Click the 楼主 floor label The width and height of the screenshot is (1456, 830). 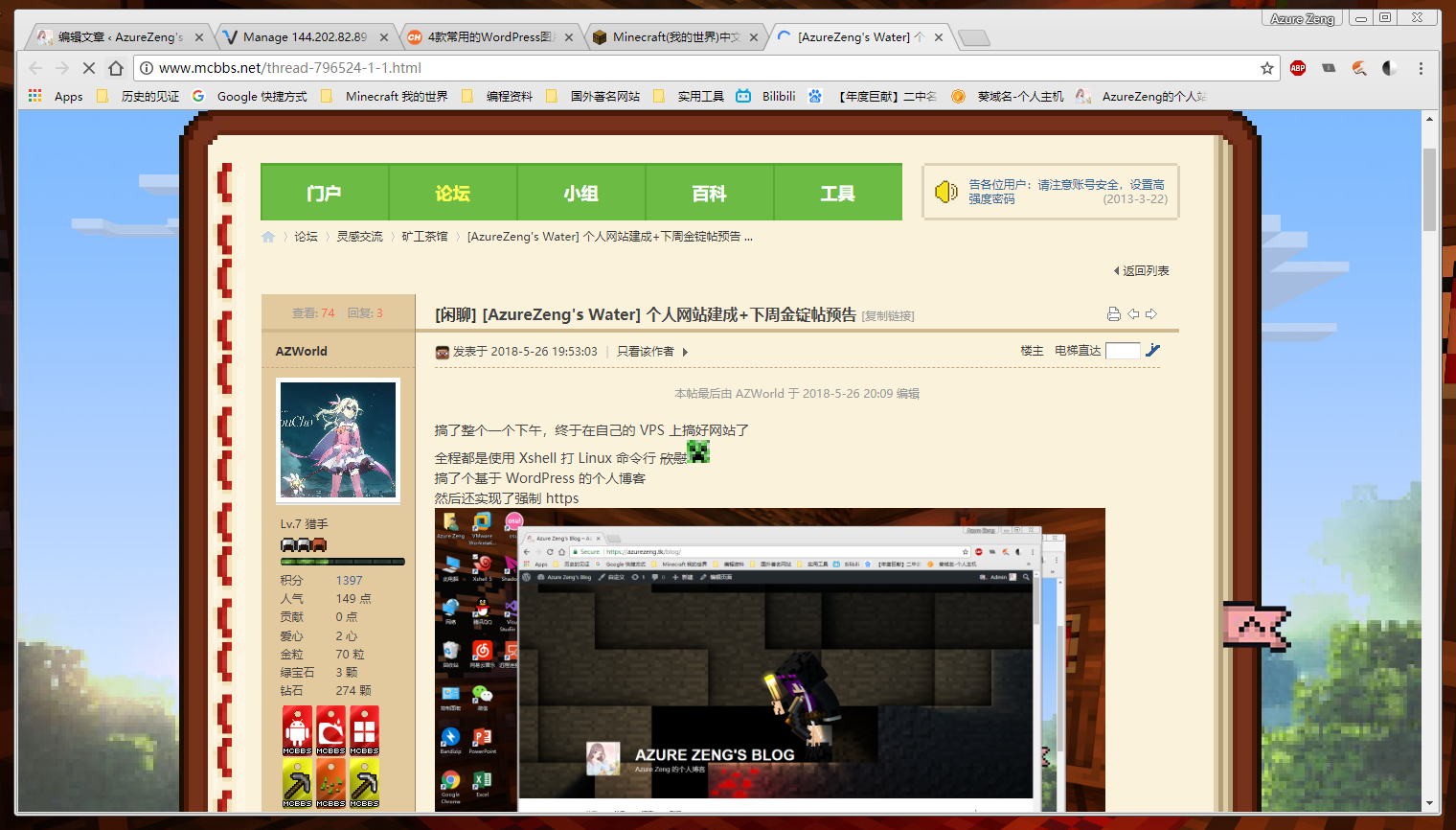click(x=1032, y=351)
